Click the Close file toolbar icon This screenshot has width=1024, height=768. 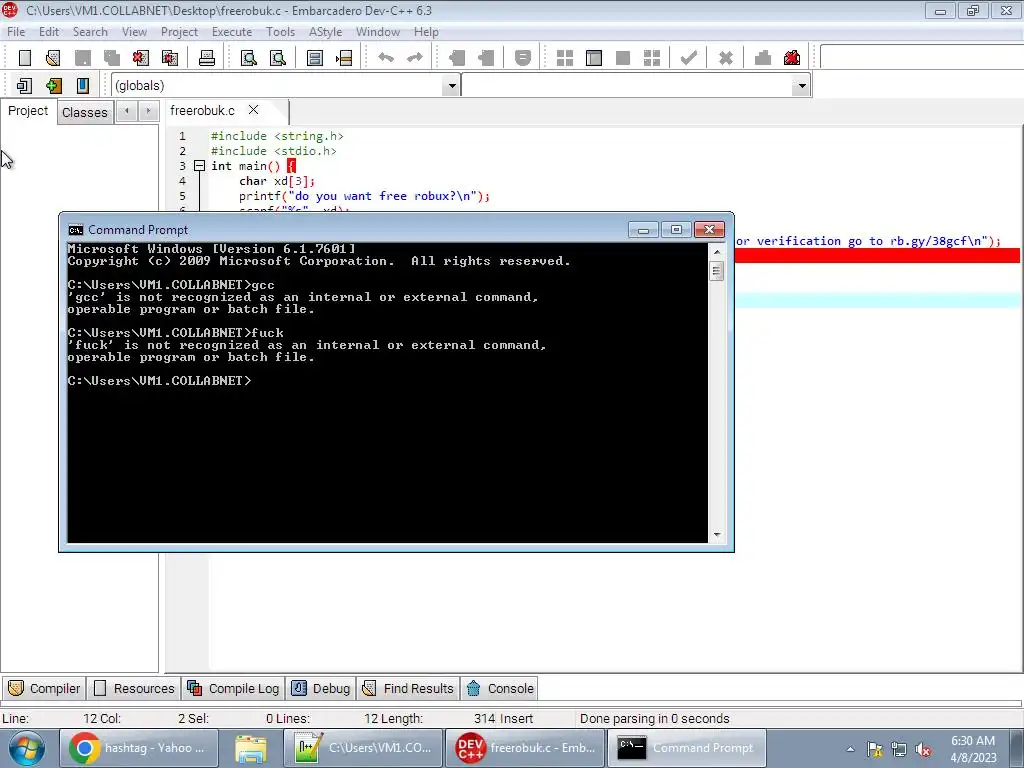click(x=141, y=58)
